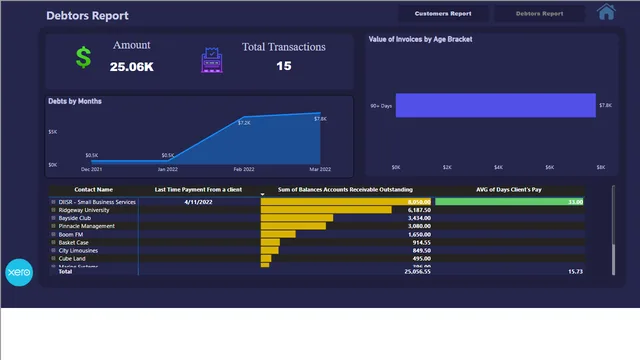The image size is (640, 360).
Task: Click the table's vertical scrollbar
Action: click(613, 230)
